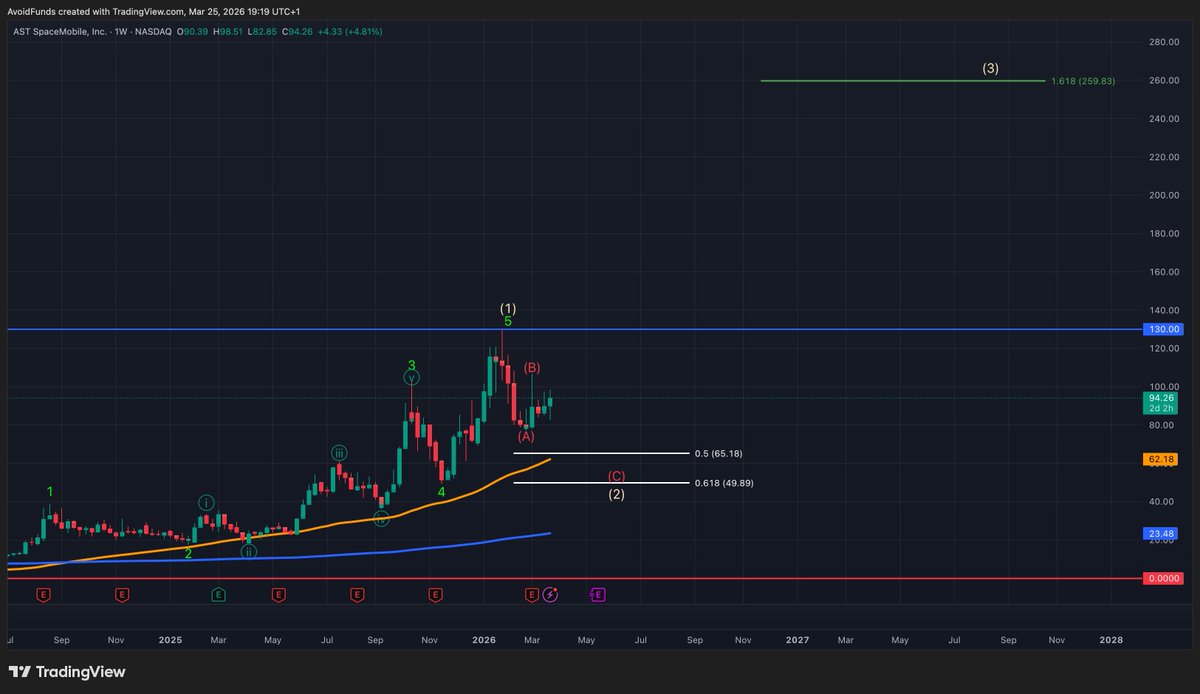Click the white (2) wave label

617,494
